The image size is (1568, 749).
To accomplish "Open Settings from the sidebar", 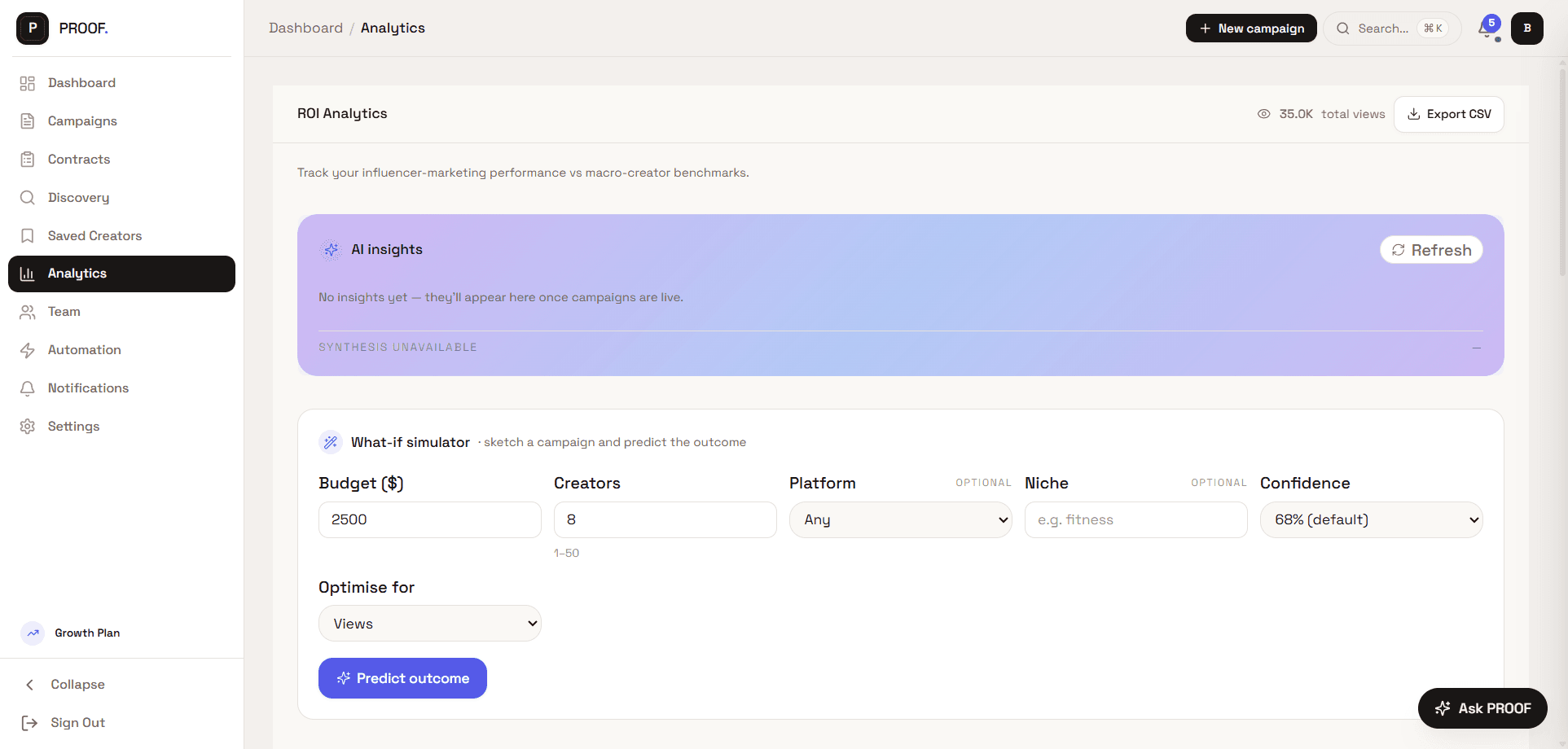I will pos(122,427).
